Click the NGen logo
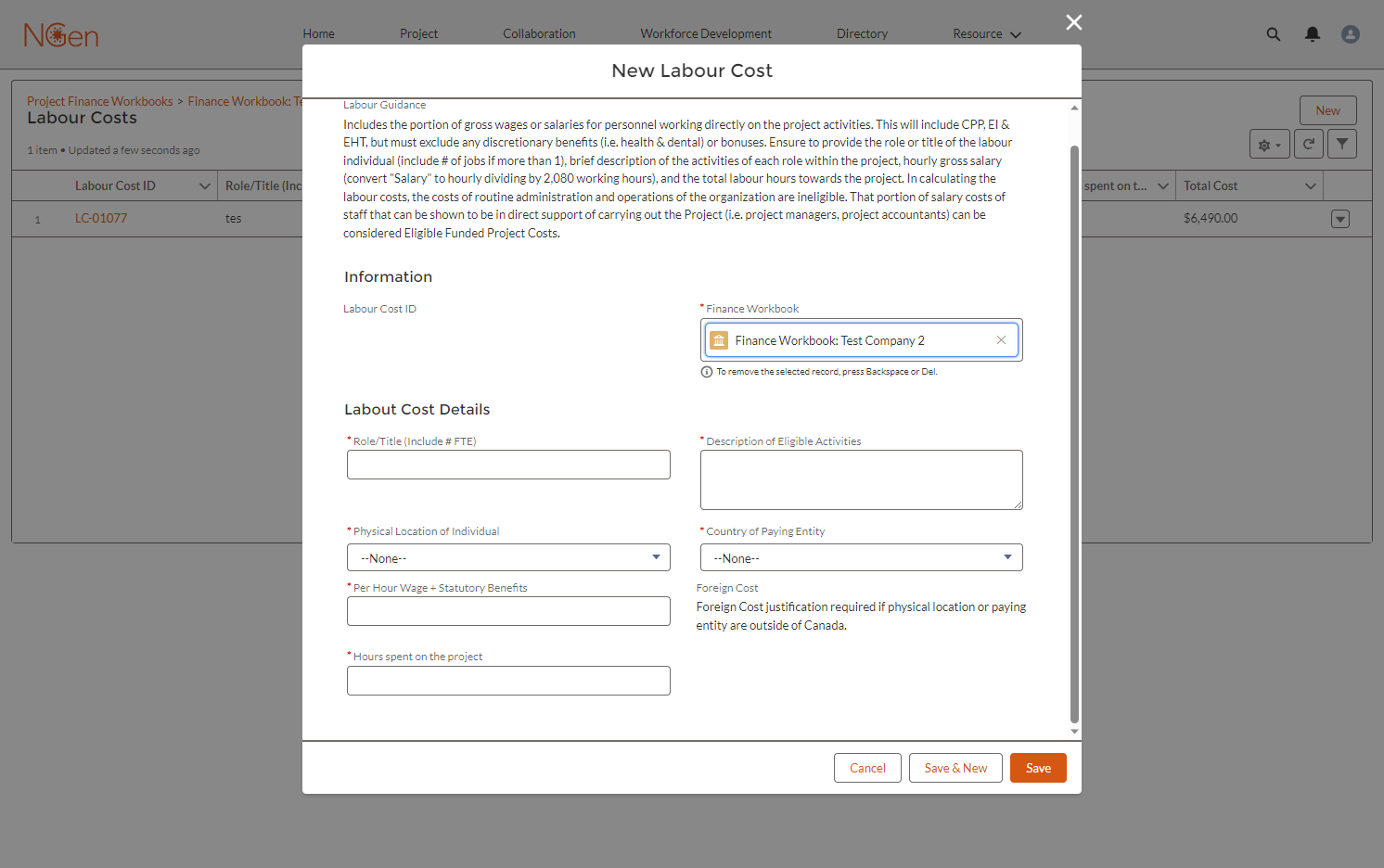Viewport: 1384px width, 868px height. pyautogui.click(x=61, y=35)
